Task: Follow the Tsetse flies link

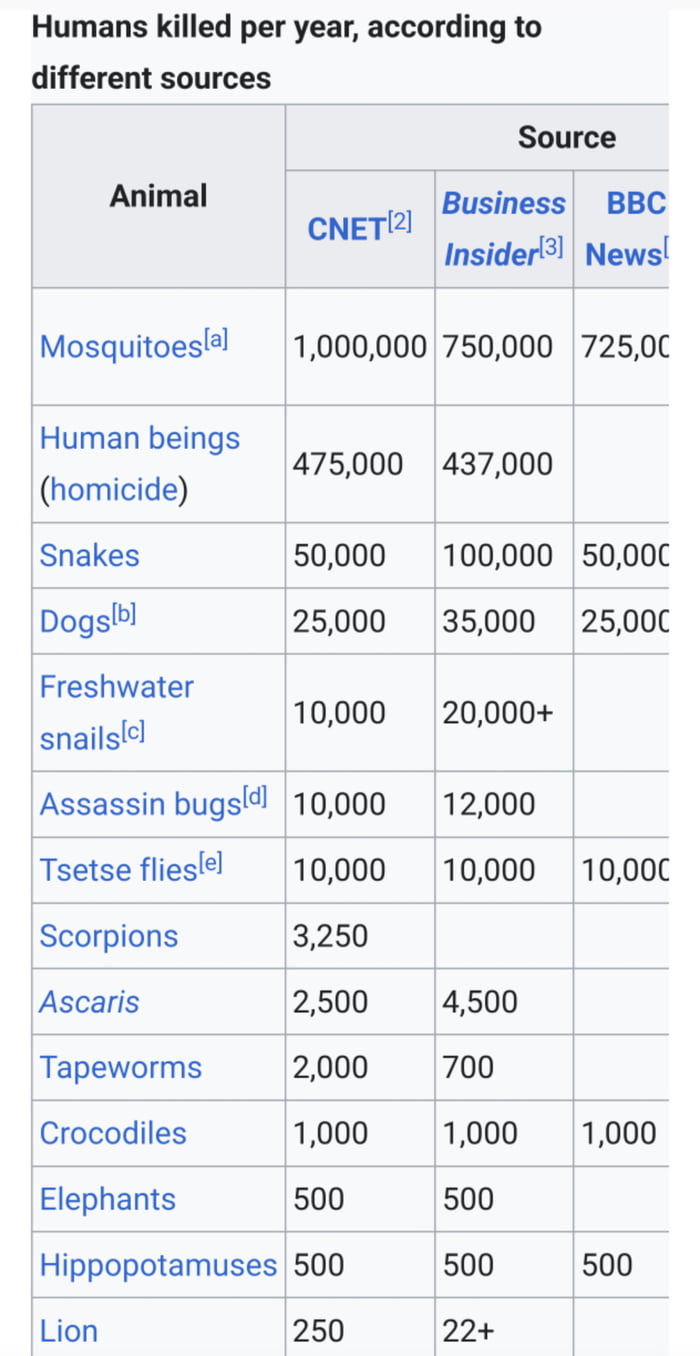Action: (117, 870)
